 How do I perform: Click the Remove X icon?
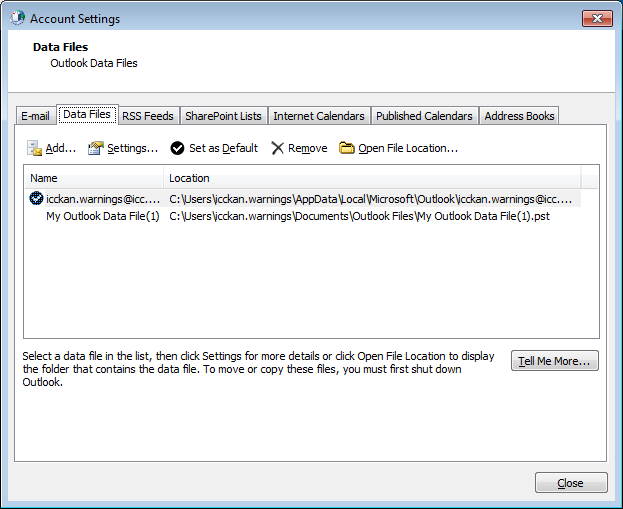[x=277, y=148]
